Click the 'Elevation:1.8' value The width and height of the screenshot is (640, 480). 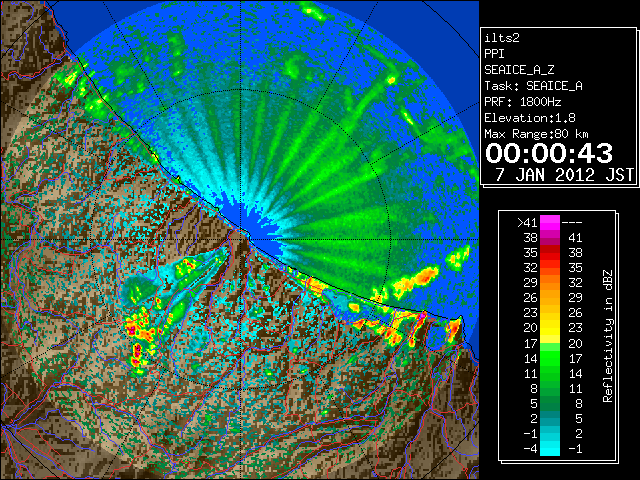pos(530,118)
